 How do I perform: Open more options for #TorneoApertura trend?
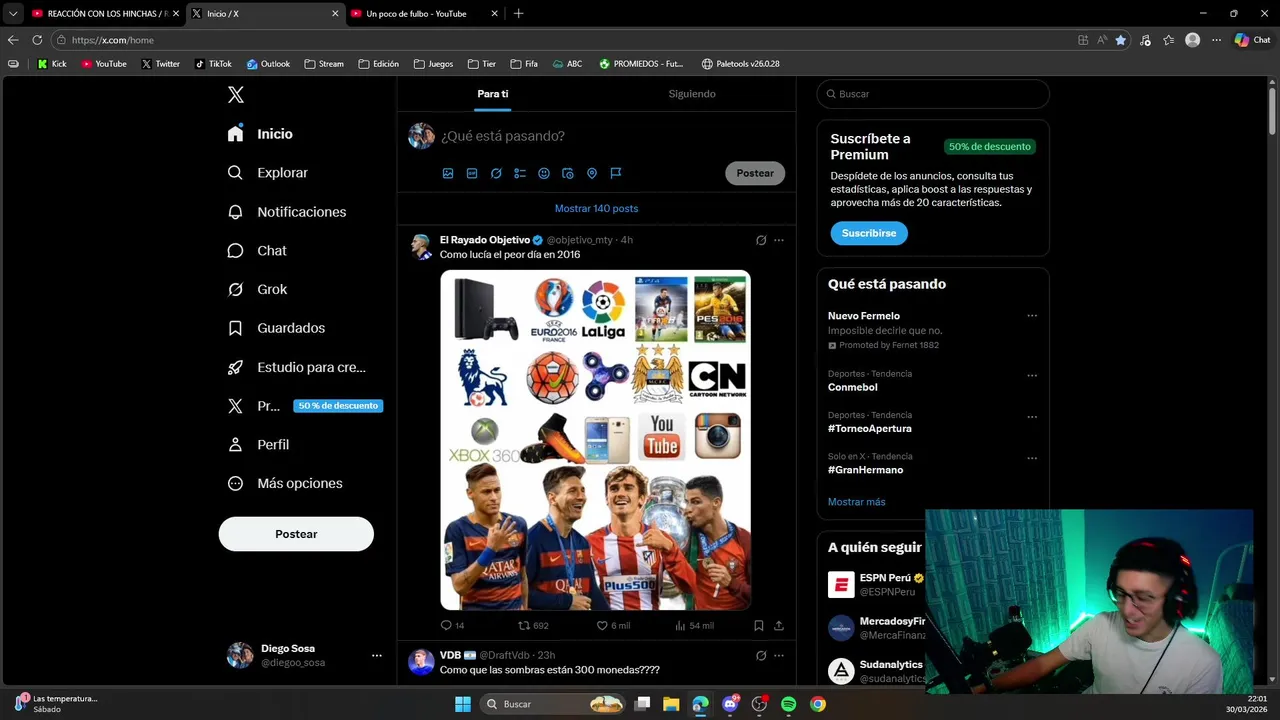[x=1032, y=417]
